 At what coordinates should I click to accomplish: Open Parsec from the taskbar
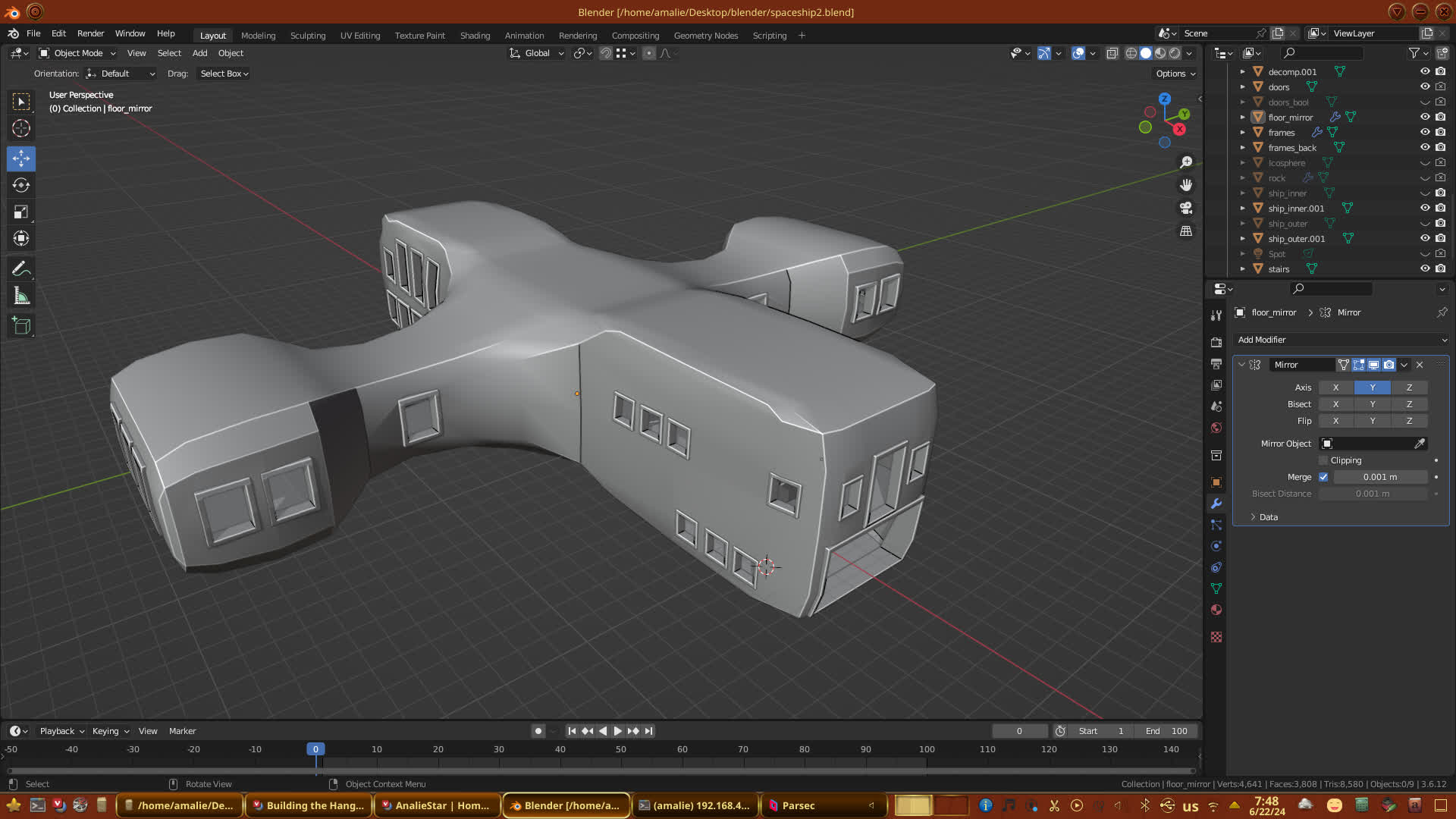pos(798,805)
